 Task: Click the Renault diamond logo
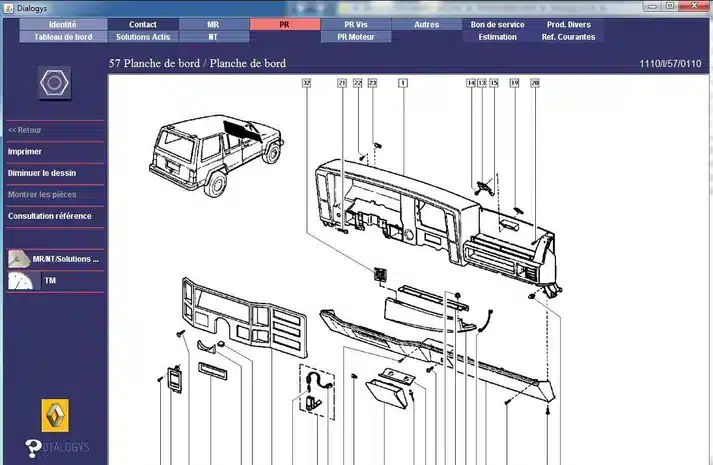(55, 415)
